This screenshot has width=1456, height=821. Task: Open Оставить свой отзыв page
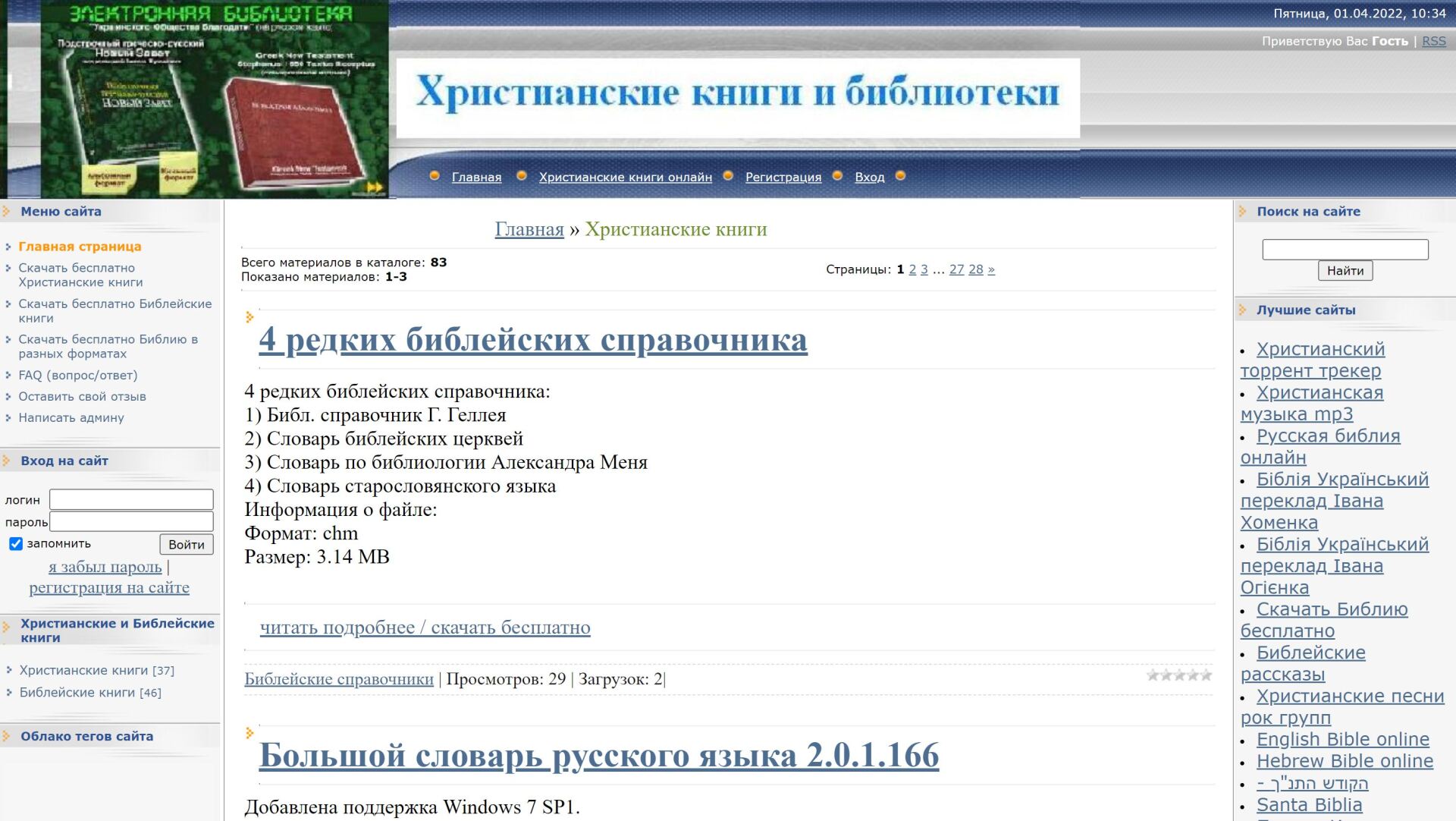point(82,396)
